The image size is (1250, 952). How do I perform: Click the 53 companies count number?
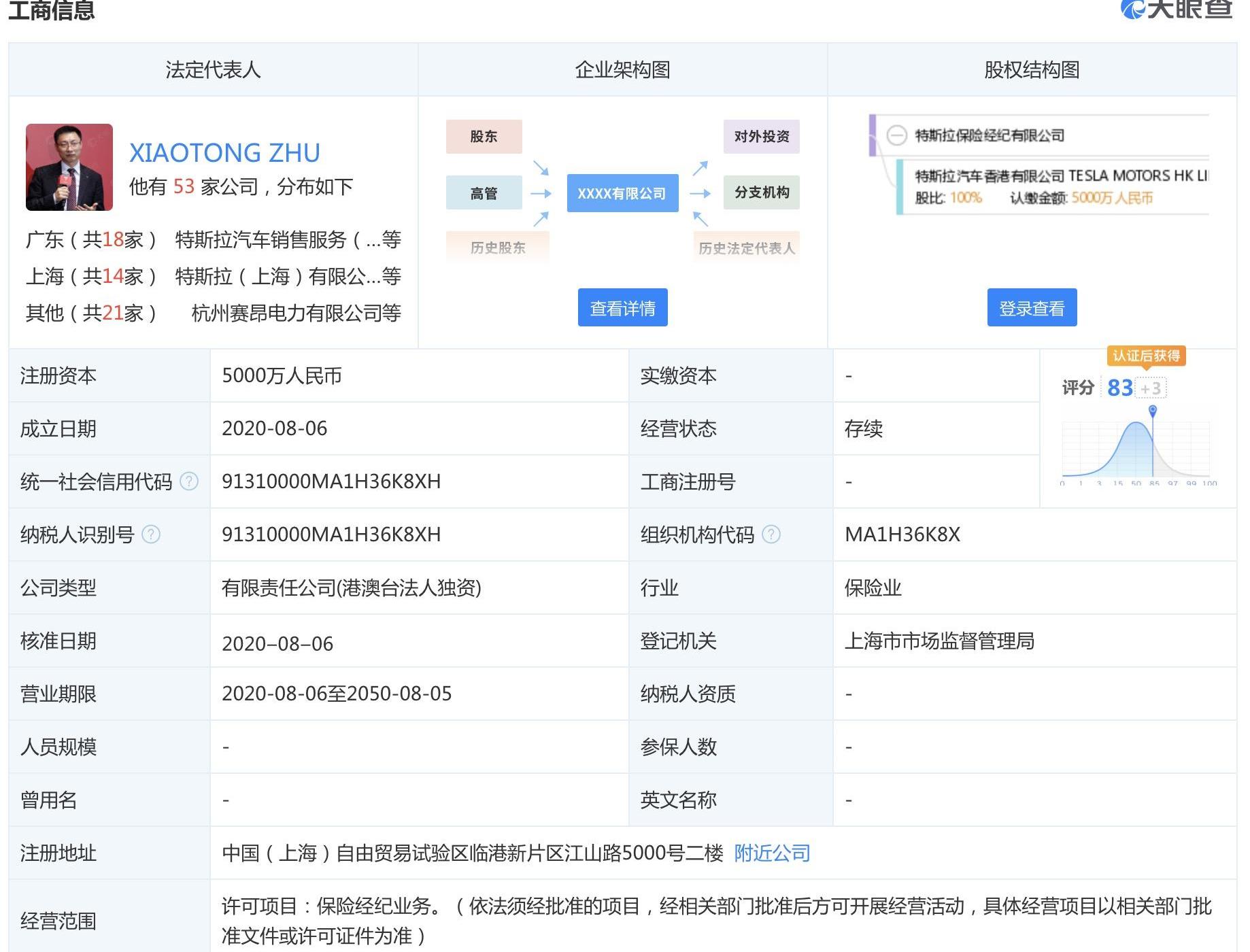point(184,186)
